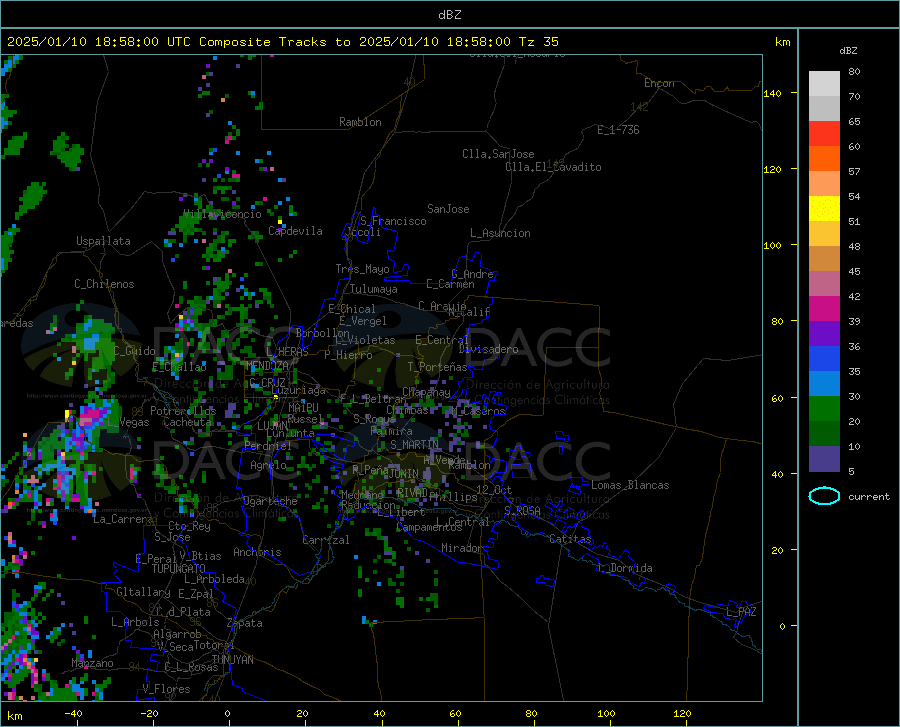Click the 'L_PAZ' place label
Screen dimensions: 900x727
(x=741, y=612)
